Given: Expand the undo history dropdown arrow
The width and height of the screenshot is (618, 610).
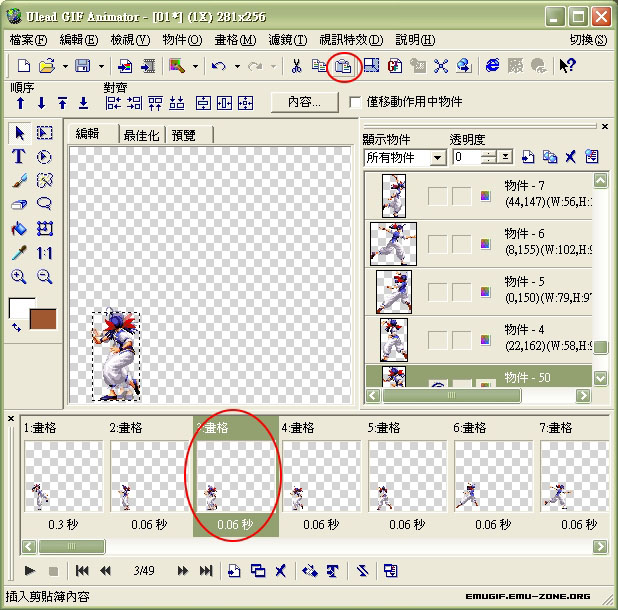Looking at the screenshot, I should click(237, 66).
